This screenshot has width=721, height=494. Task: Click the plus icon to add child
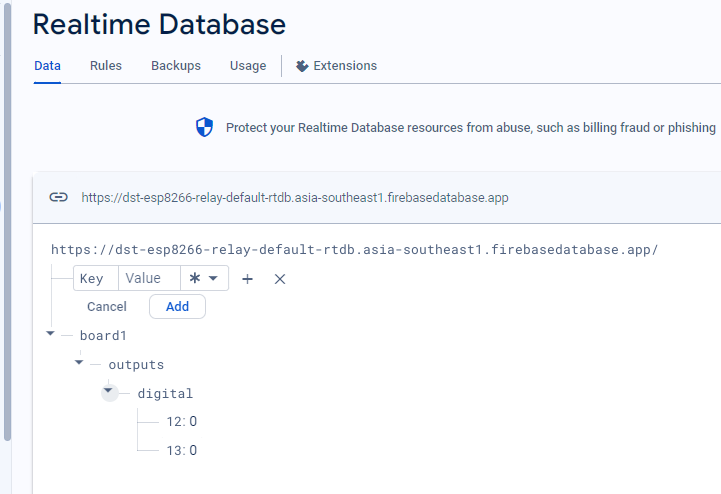point(248,279)
